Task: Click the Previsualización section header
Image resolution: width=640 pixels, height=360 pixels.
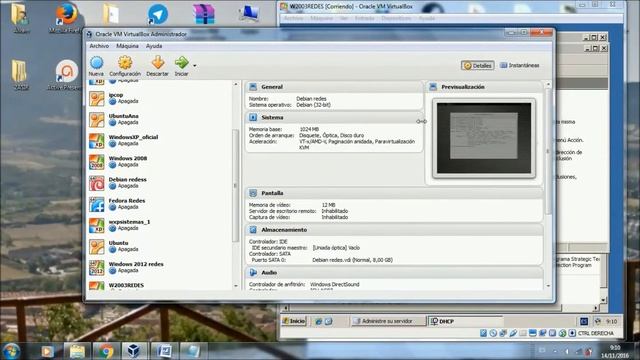Action: coord(484,87)
